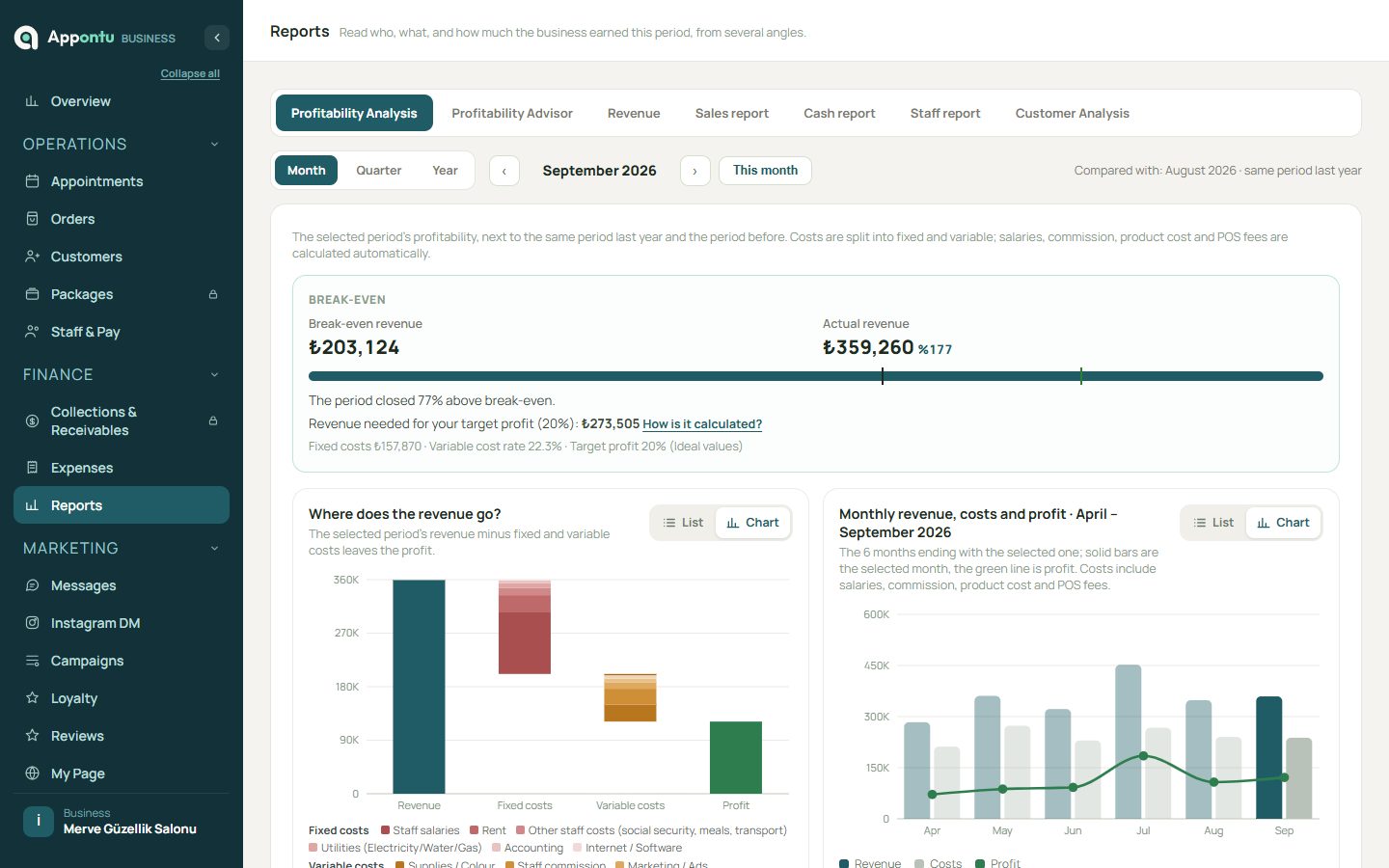Click the Collections & Receivables coin icon
Viewport: 1389px width, 868px height.
tap(32, 421)
